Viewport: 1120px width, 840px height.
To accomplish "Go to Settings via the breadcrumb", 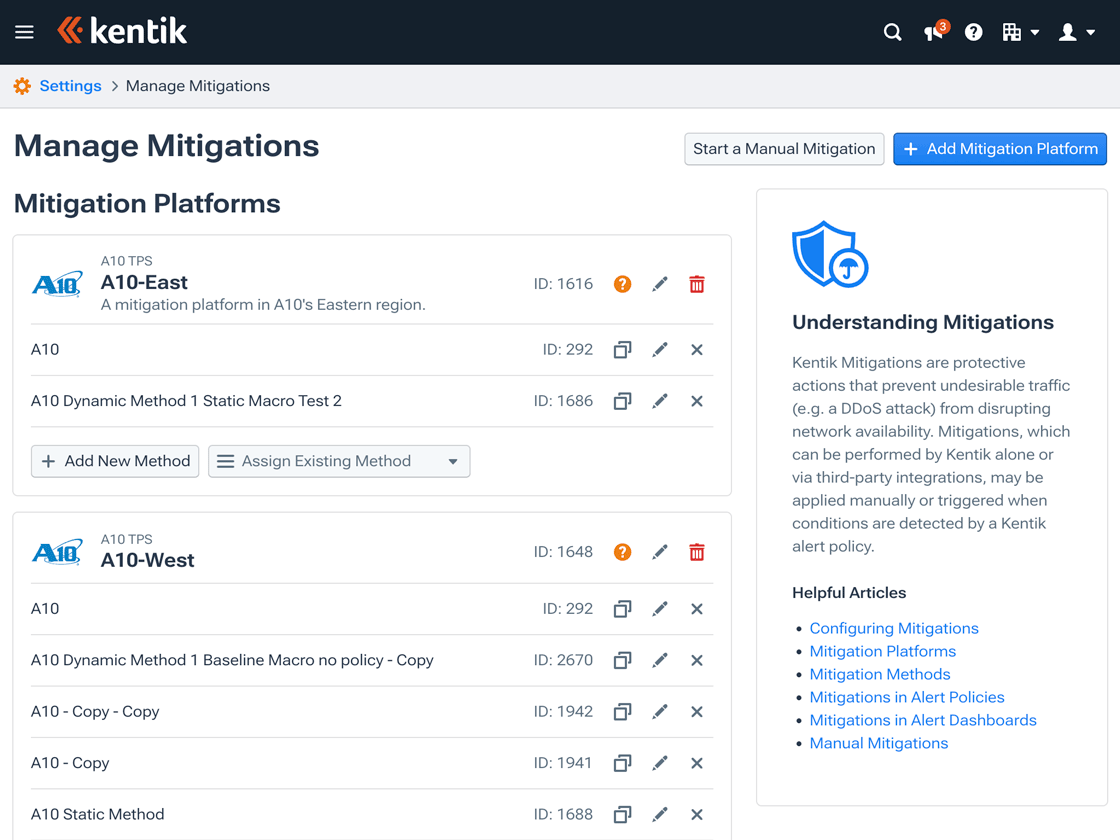I will 70,86.
